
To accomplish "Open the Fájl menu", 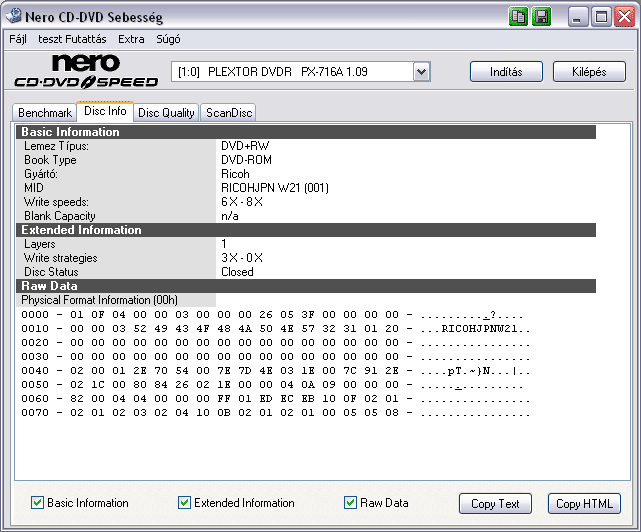I will click(x=18, y=39).
